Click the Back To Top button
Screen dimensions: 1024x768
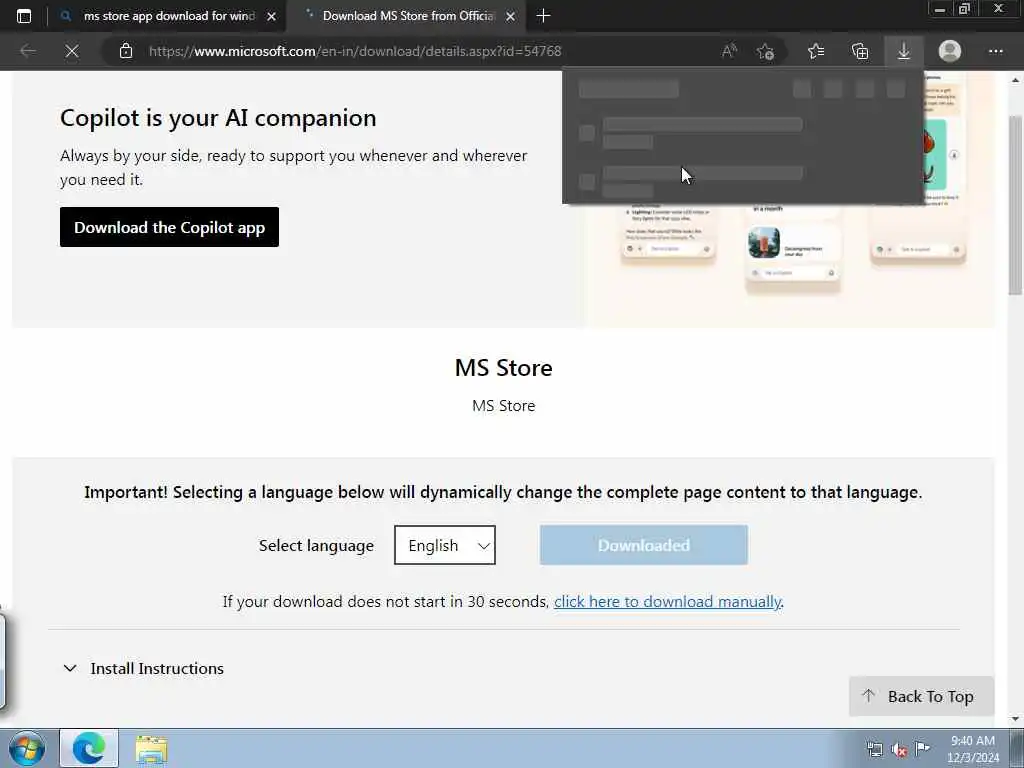click(921, 696)
